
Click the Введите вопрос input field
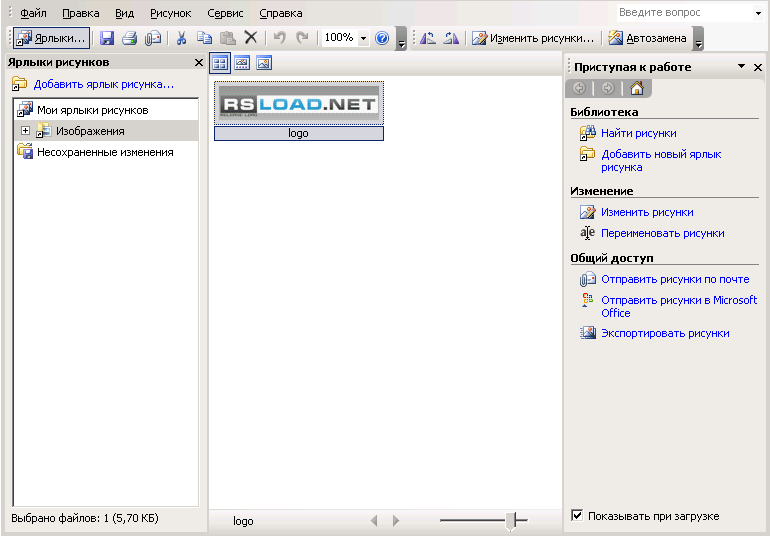pos(684,13)
